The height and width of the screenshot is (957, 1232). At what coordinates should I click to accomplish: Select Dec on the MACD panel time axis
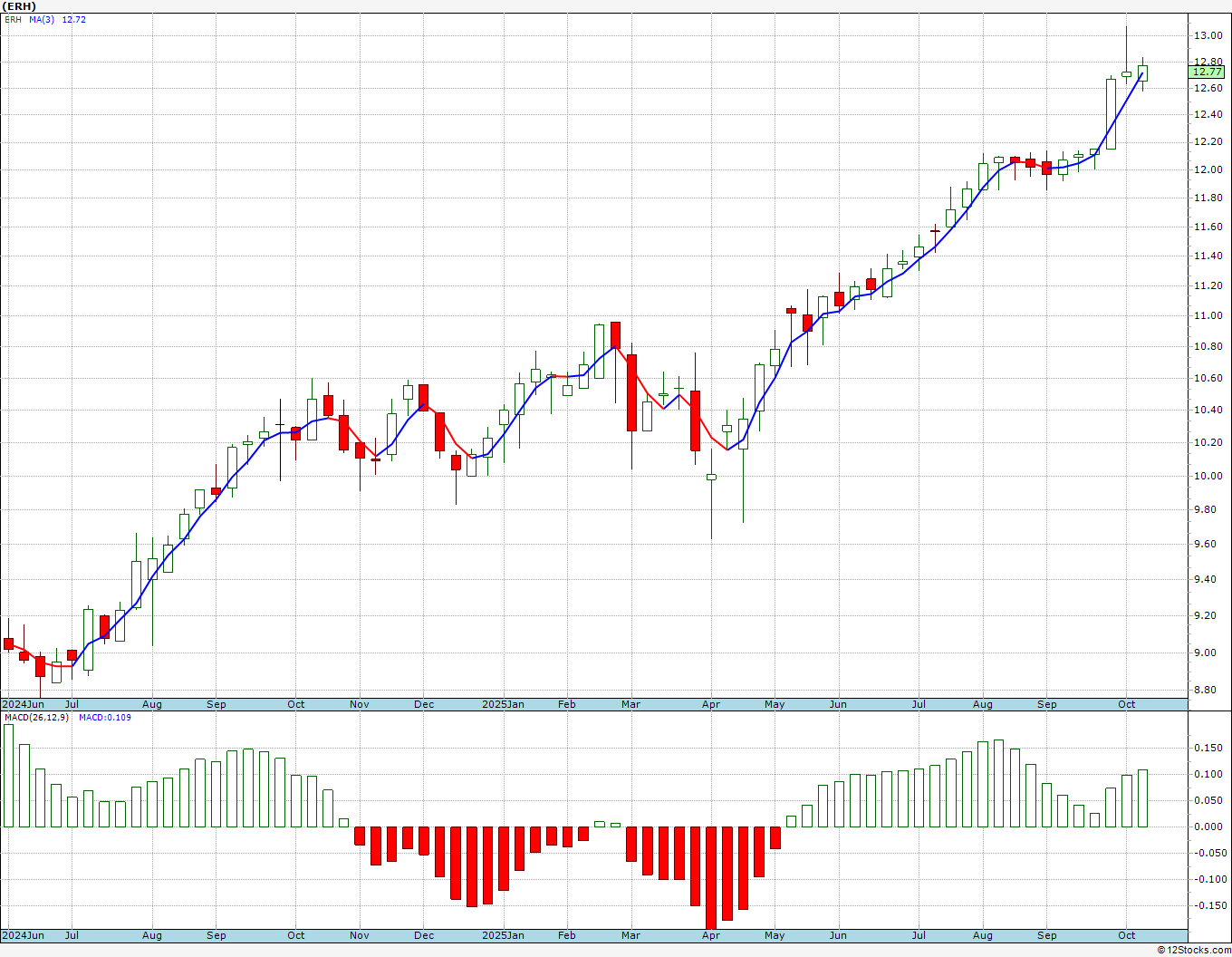(x=424, y=935)
